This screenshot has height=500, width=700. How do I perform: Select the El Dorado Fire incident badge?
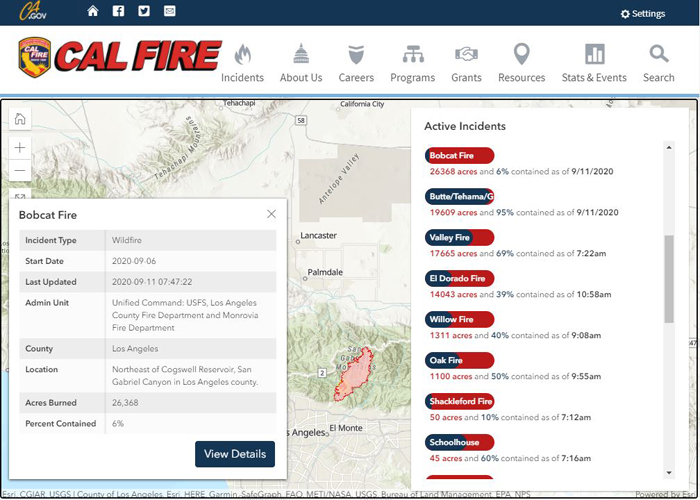(460, 279)
